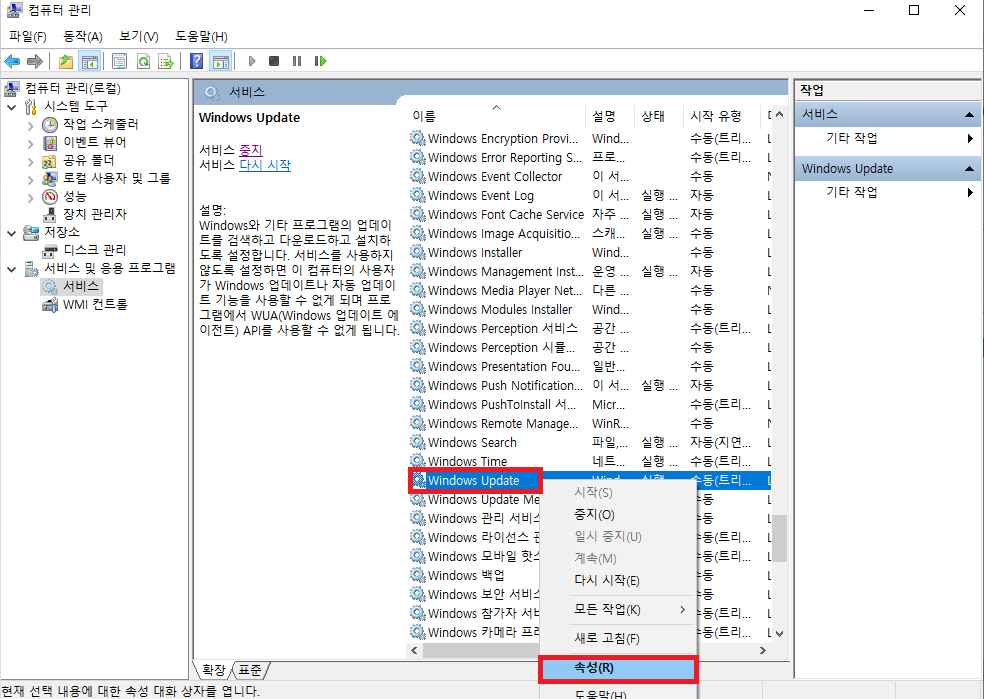The height and width of the screenshot is (699, 984).
Task: Collapse the 시스템 도구 node
Action: coord(11,107)
